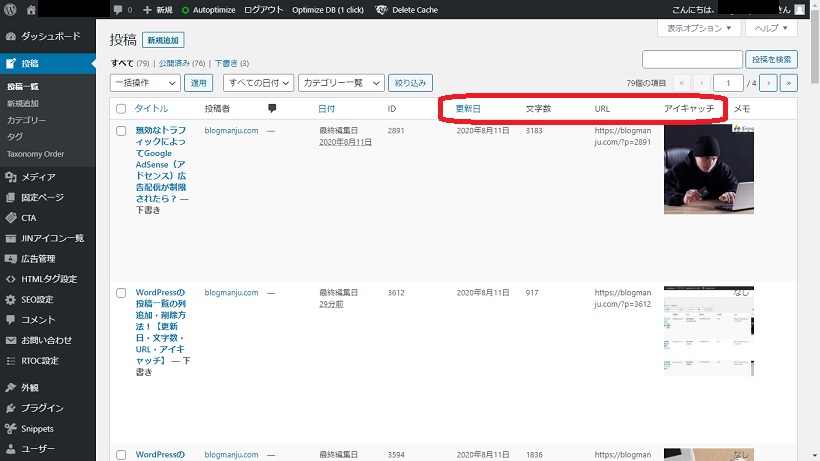Click the ダッシュボード dashboard icon
Screen dimensions: 820x461
[10, 36]
